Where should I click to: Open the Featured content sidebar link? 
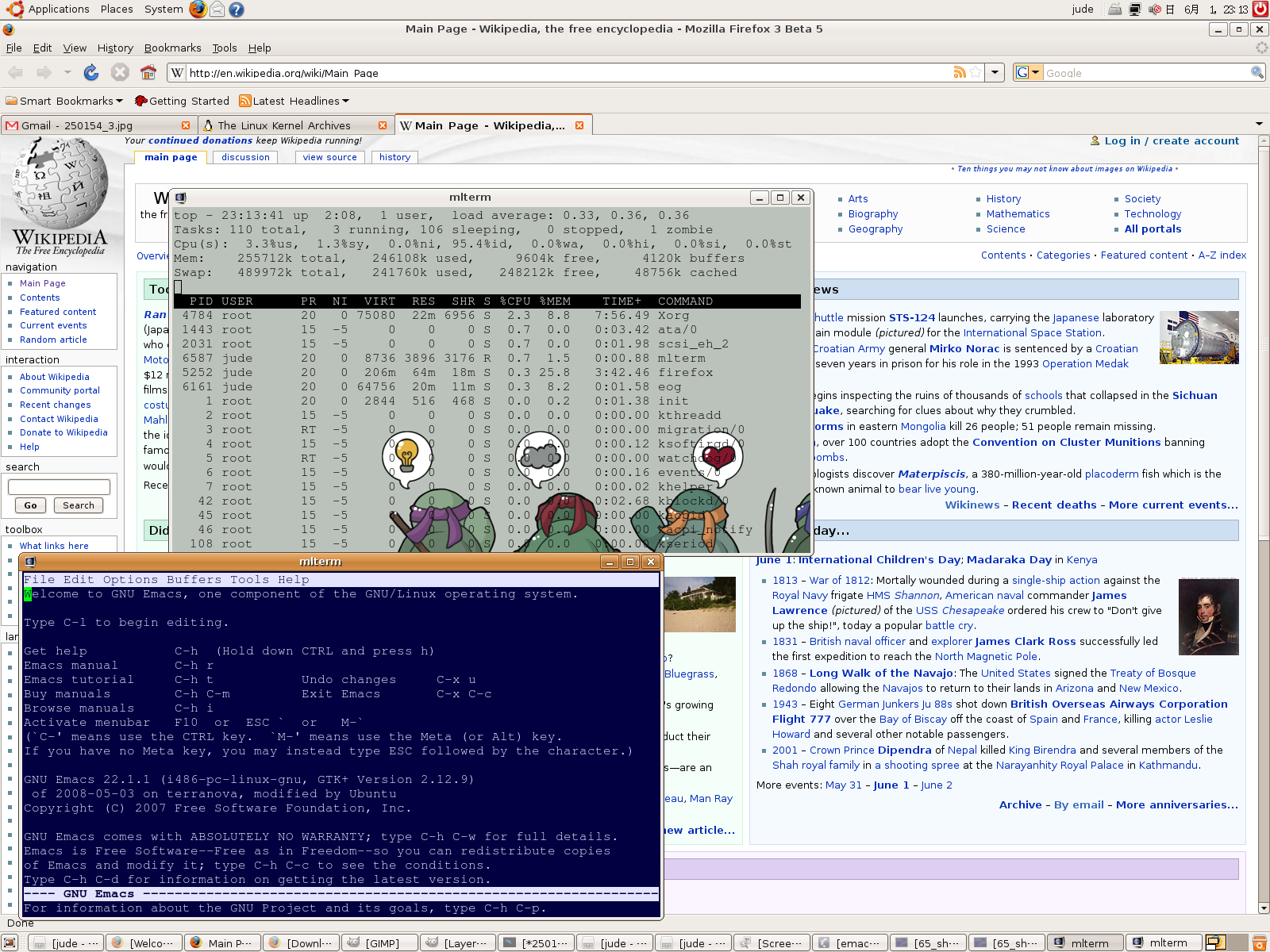(x=58, y=312)
